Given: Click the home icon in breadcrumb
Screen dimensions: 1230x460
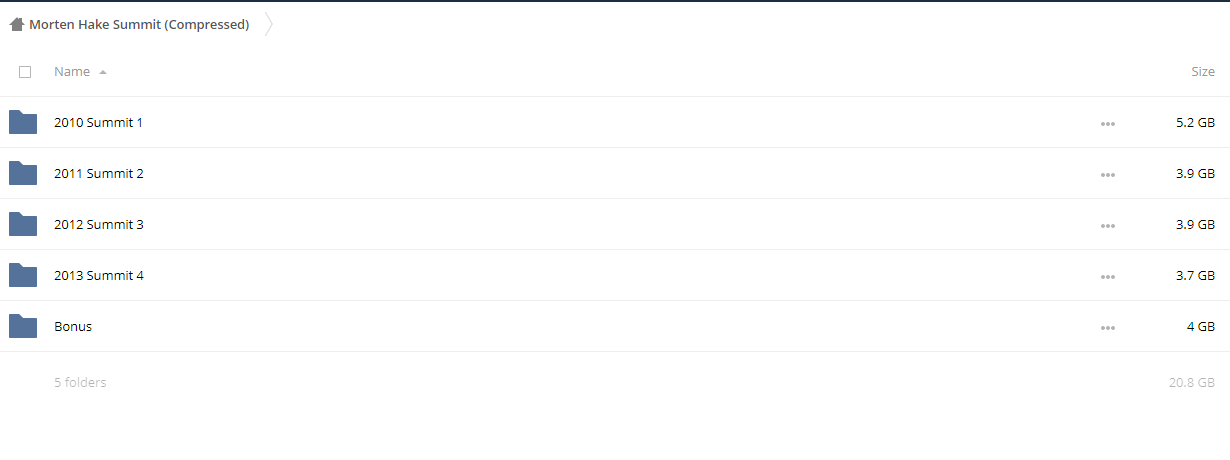Looking at the screenshot, I should (17, 25).
